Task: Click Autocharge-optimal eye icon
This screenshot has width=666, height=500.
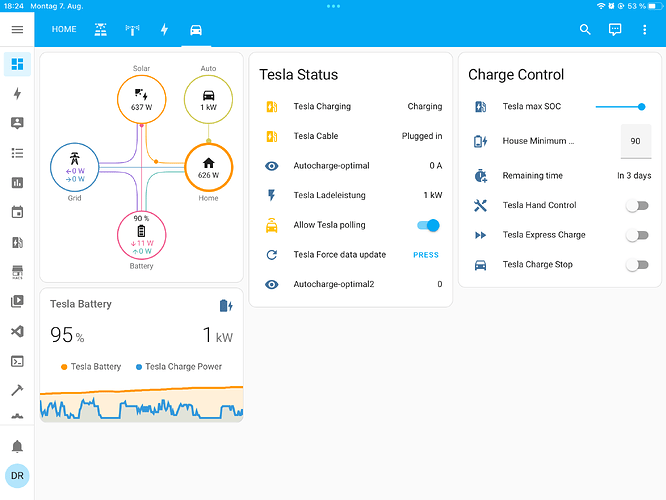Action: pyautogui.click(x=272, y=166)
